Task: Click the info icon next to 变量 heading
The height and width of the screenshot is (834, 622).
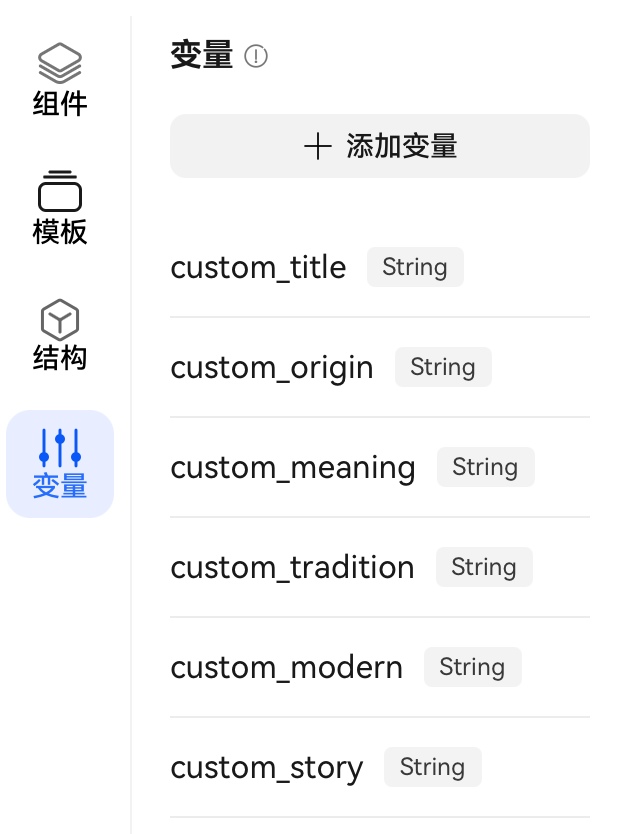Action: 256,56
